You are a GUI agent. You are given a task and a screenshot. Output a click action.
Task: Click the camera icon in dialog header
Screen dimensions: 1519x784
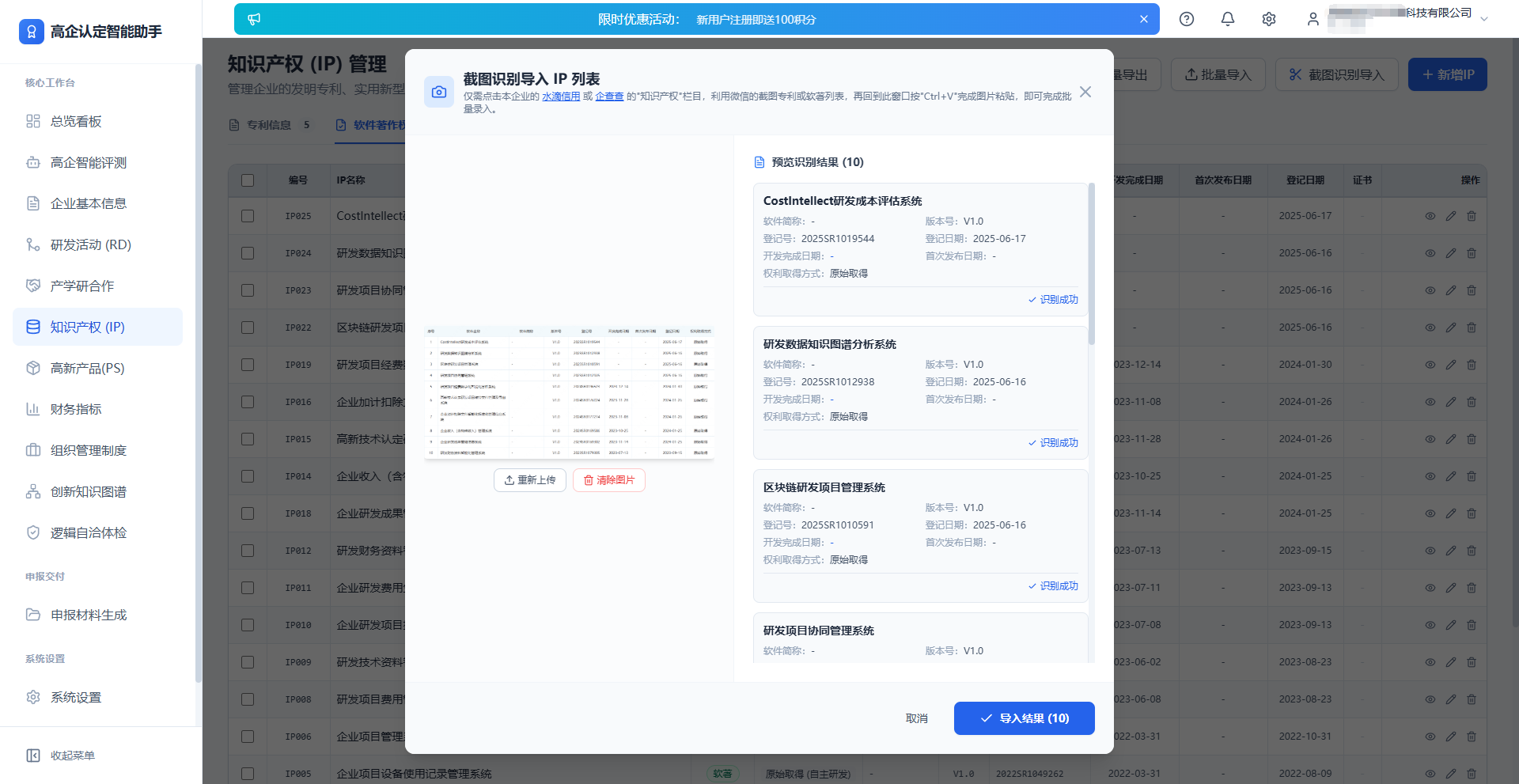click(x=439, y=92)
